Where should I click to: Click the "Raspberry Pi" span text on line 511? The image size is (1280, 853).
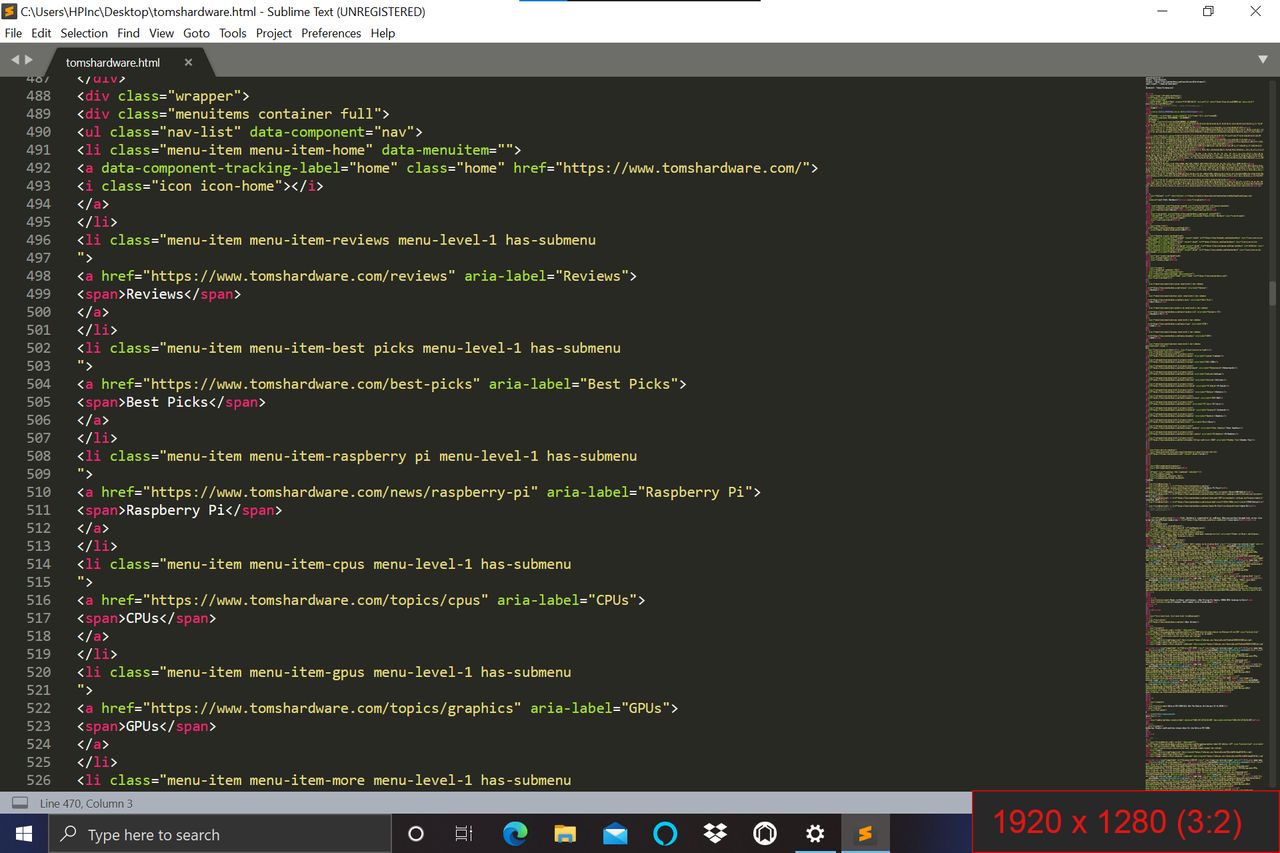point(175,510)
